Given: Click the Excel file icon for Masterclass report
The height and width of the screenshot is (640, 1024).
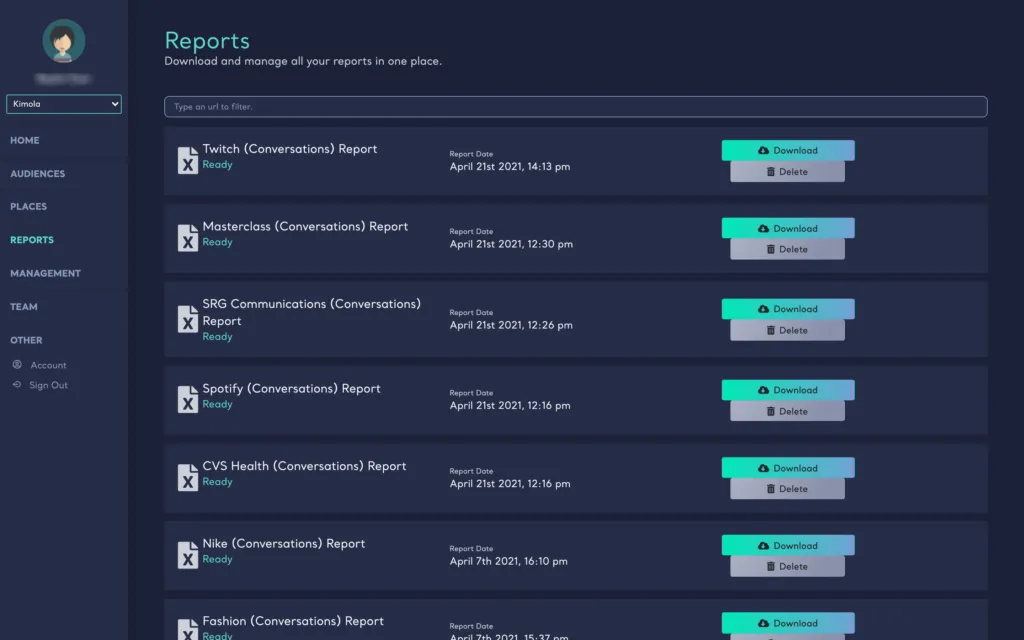Looking at the screenshot, I should coord(187,238).
